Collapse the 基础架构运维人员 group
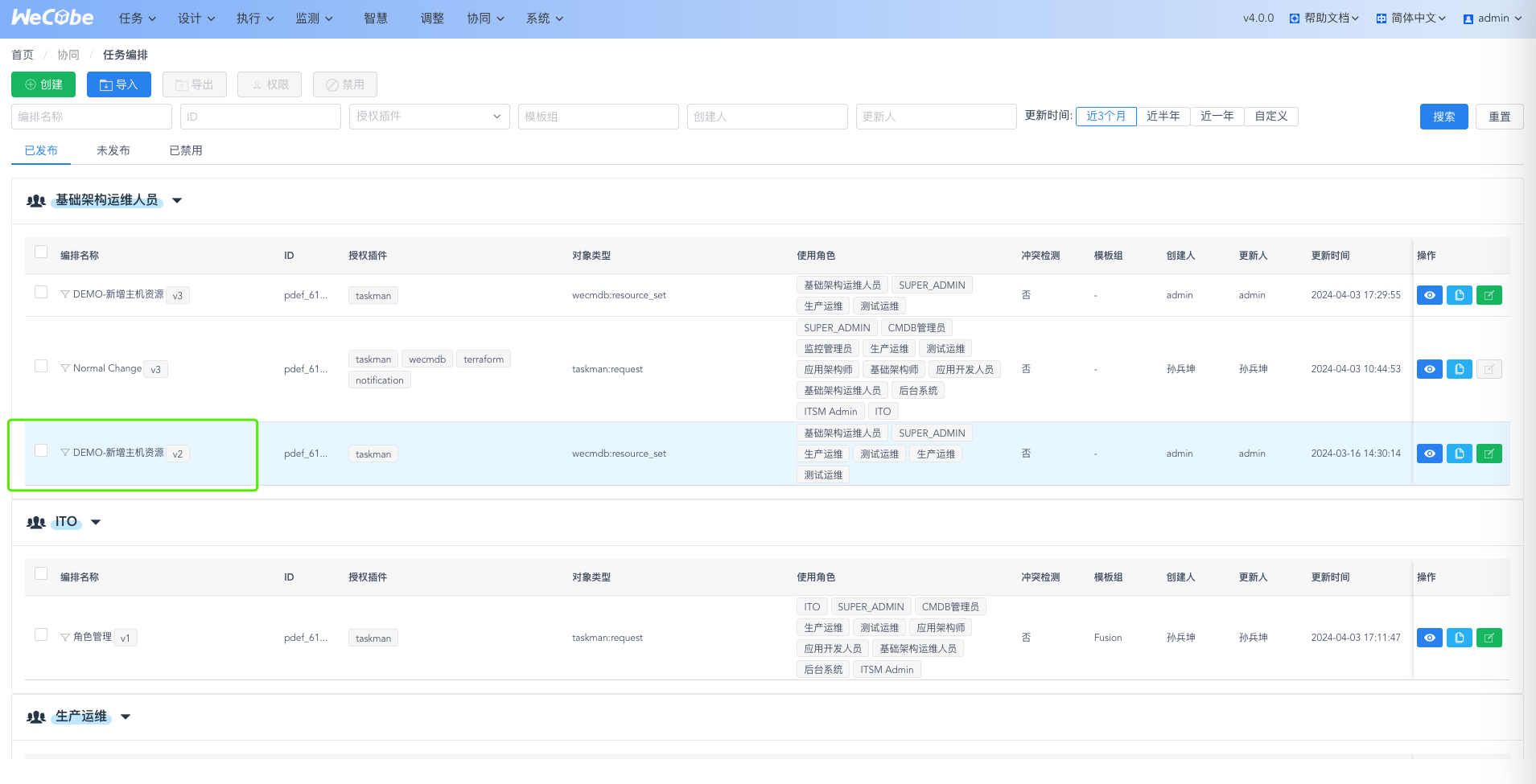Viewport: 1536px width, 784px height. coord(177,200)
